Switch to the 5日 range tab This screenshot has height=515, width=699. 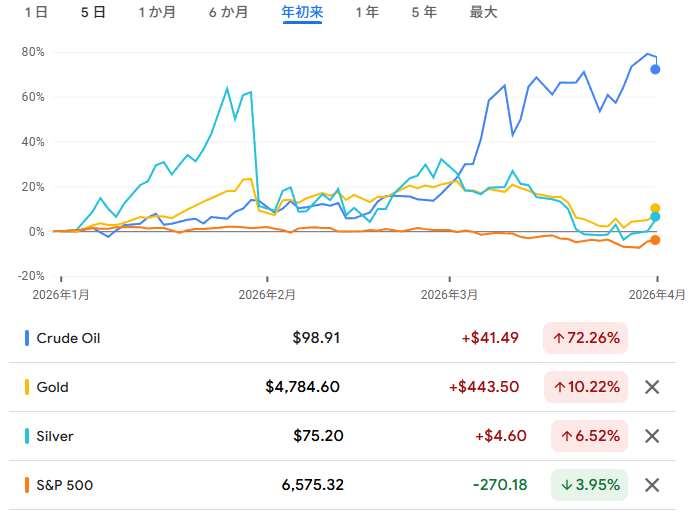coord(92,13)
